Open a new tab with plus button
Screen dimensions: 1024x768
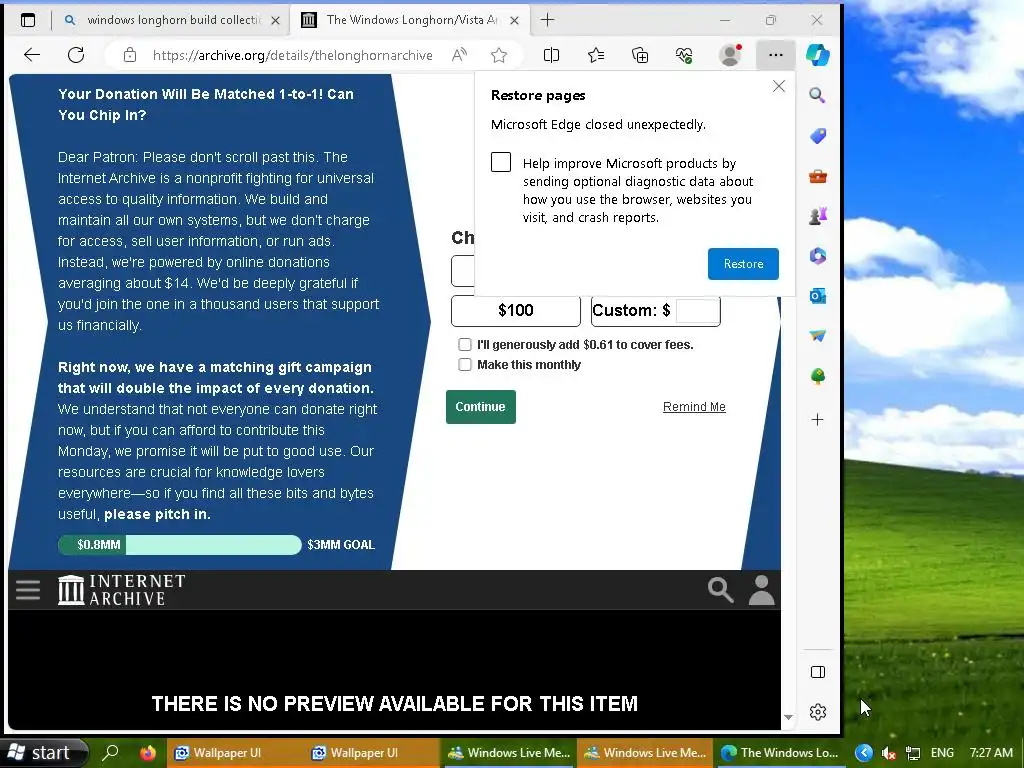547,20
